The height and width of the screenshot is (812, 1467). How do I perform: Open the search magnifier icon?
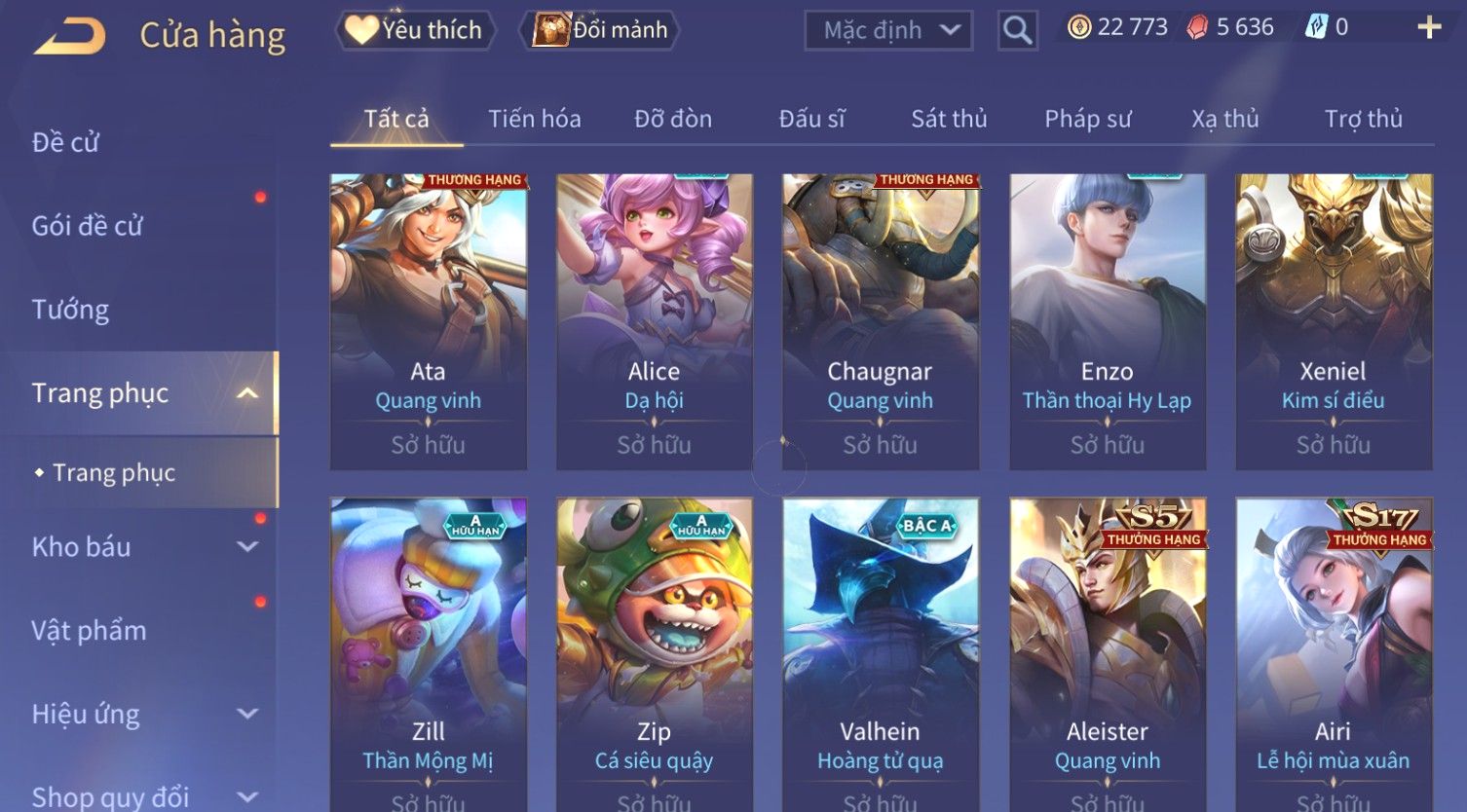point(1017,30)
